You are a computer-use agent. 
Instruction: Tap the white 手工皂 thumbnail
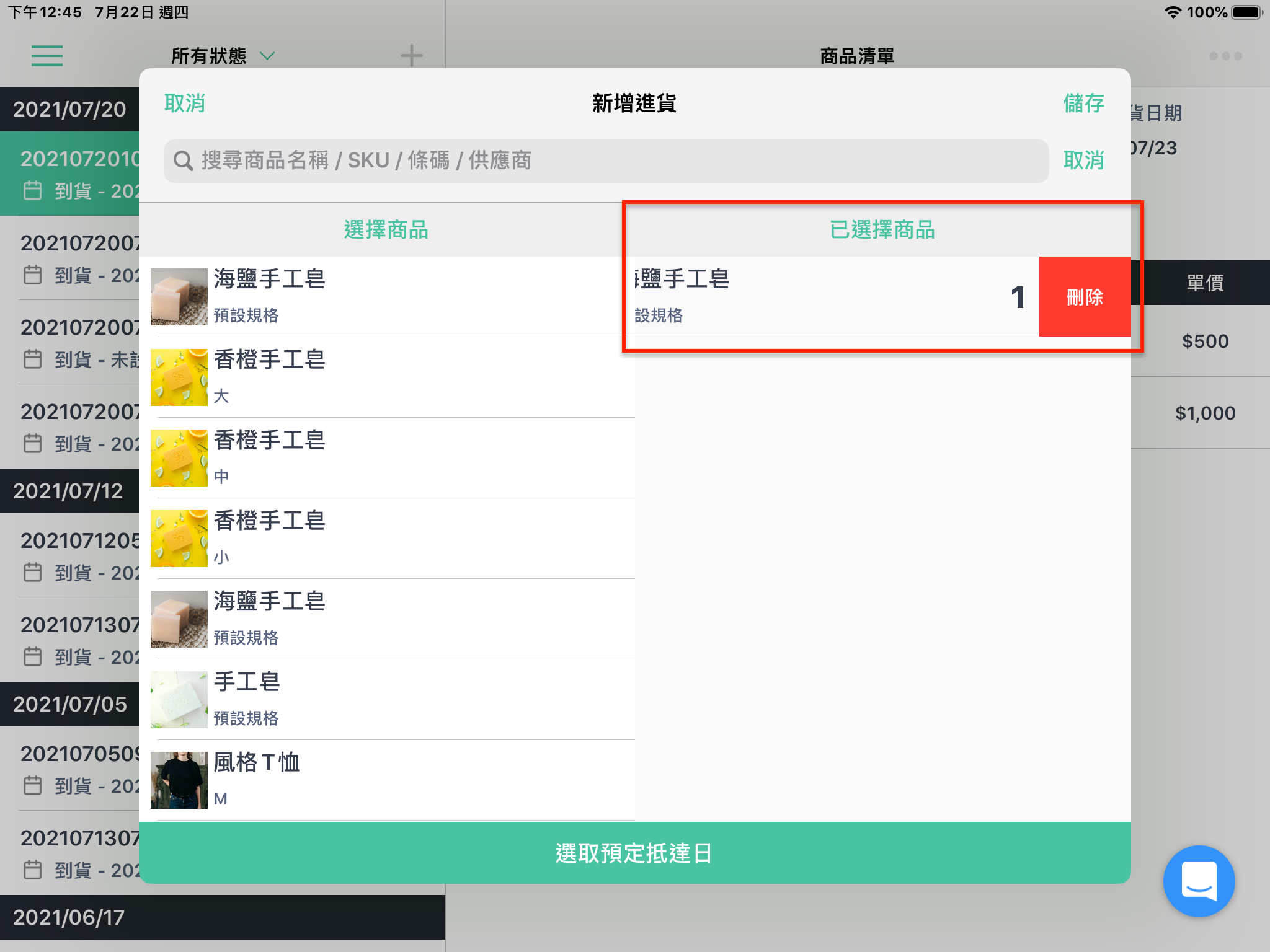[x=179, y=700]
